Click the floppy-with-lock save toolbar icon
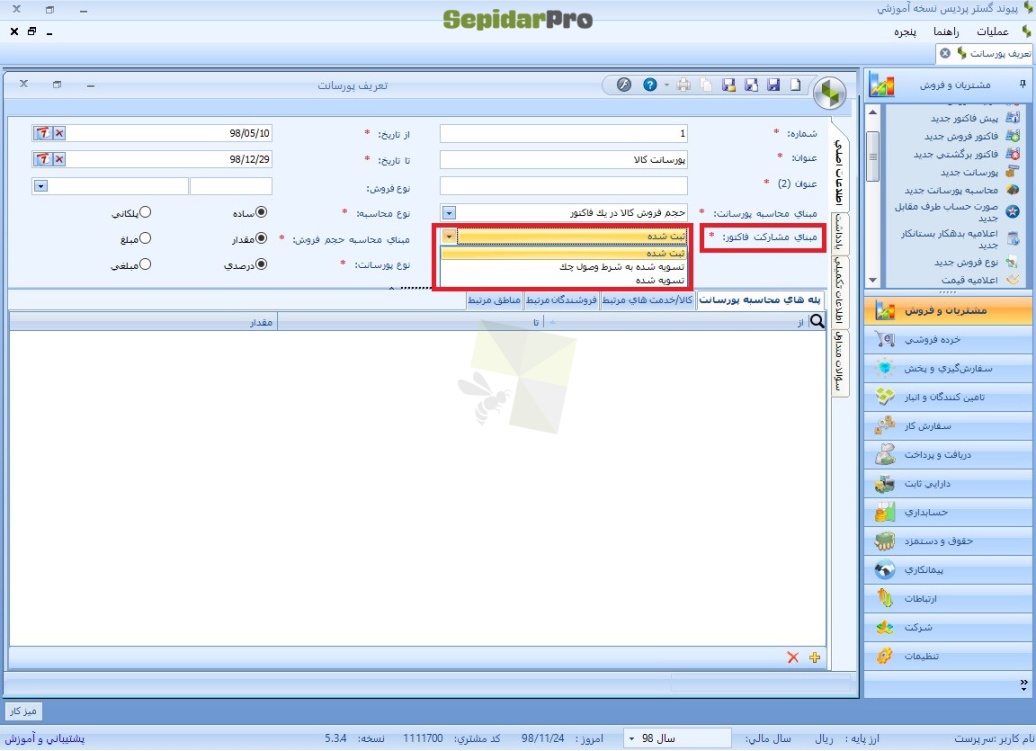The width and height of the screenshot is (1036, 751). 729,85
